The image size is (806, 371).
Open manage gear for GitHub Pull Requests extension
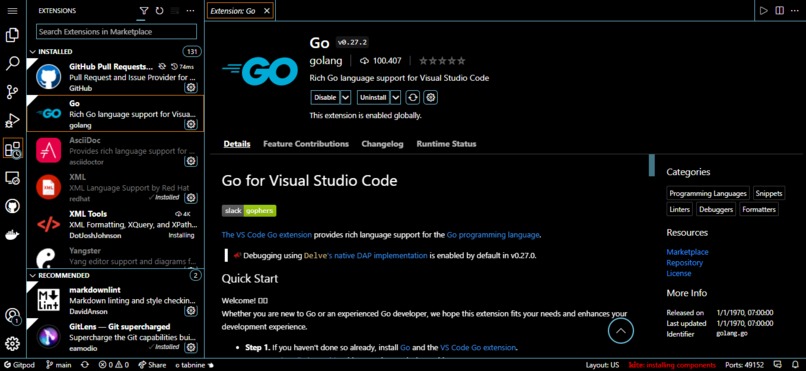(x=191, y=88)
